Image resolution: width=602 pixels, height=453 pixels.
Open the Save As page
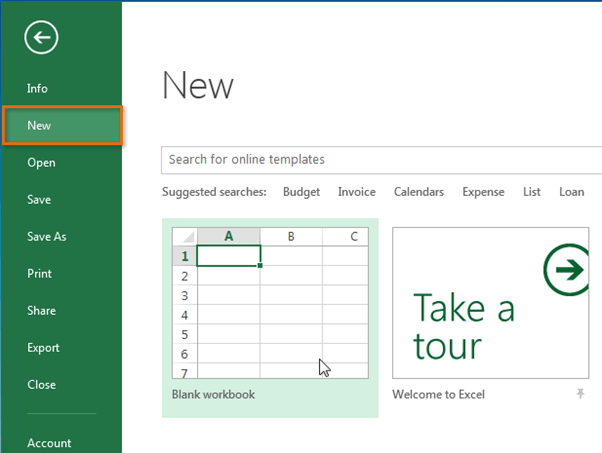[47, 236]
